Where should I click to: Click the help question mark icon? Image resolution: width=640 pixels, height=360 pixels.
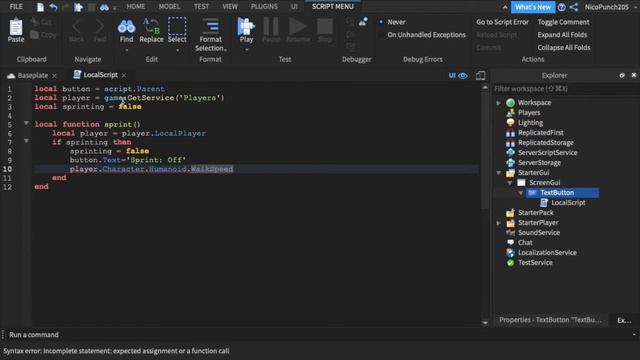pos(562,7)
